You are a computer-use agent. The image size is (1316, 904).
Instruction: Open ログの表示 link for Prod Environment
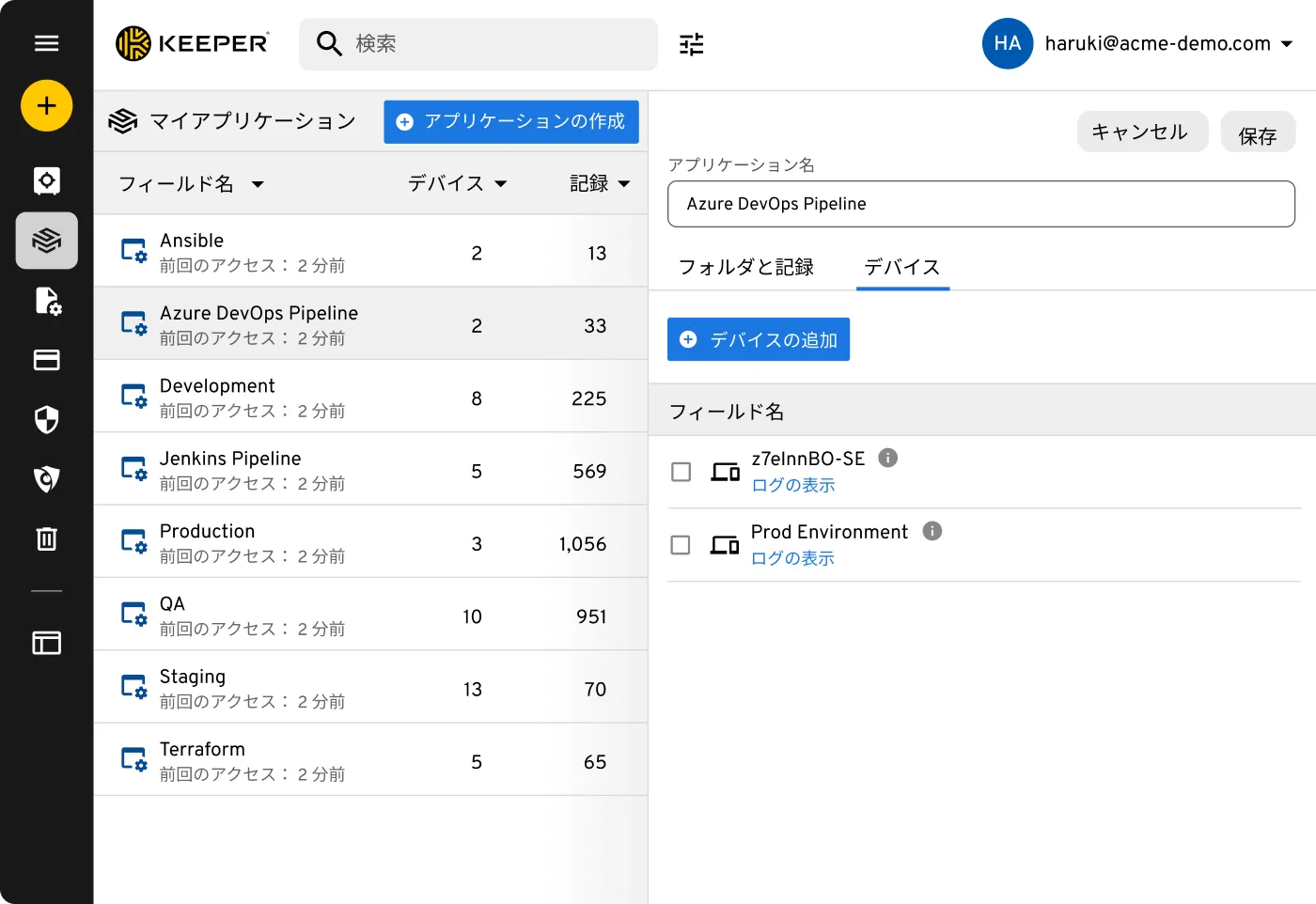point(792,558)
